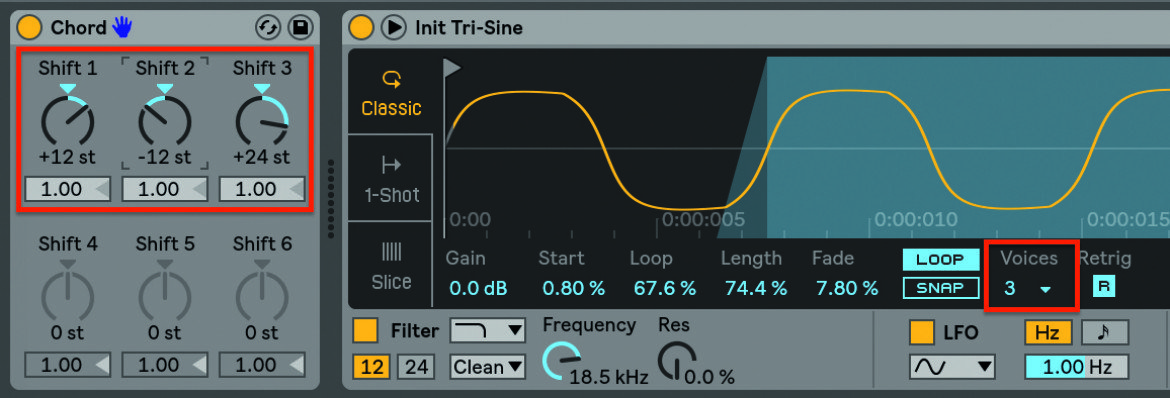Adjust the Shift 6 knob

click(x=262, y=297)
